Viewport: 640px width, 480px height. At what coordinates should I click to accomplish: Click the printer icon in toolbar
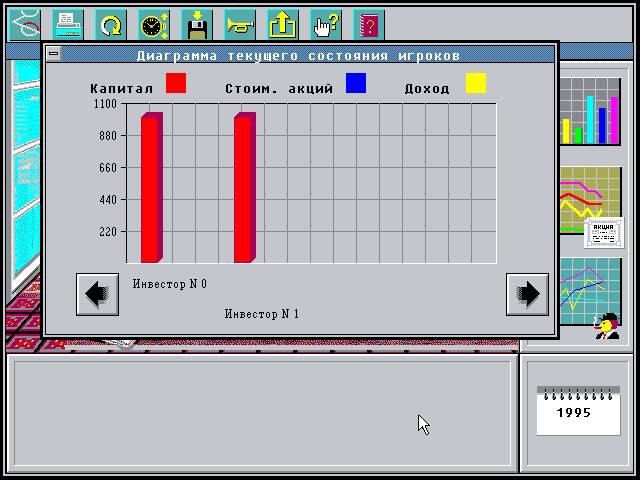(x=68, y=25)
